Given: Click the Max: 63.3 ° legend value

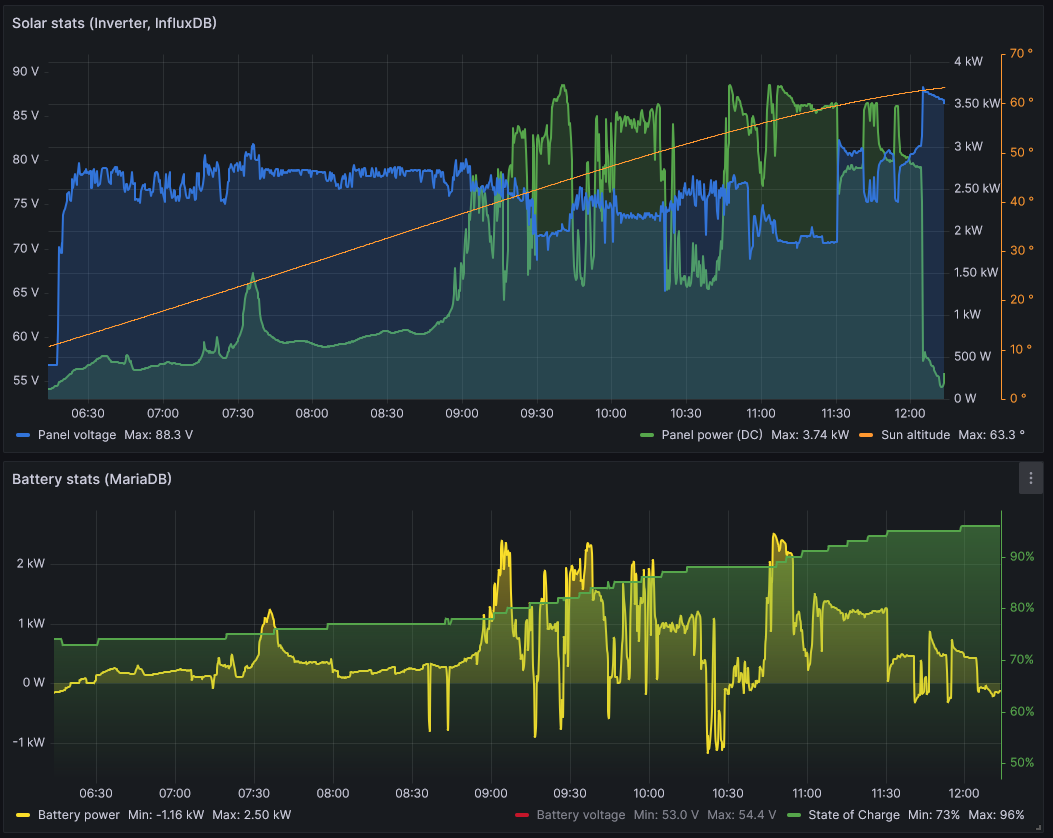Looking at the screenshot, I should pyautogui.click(x=991, y=435).
